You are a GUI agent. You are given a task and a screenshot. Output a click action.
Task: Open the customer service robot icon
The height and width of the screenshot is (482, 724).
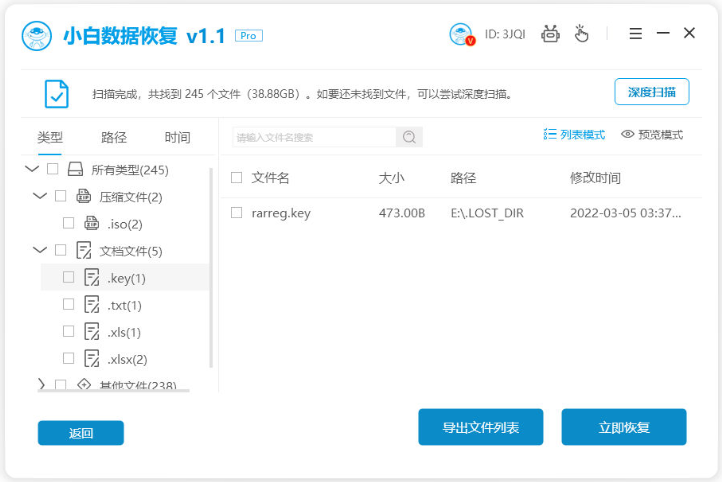point(550,34)
